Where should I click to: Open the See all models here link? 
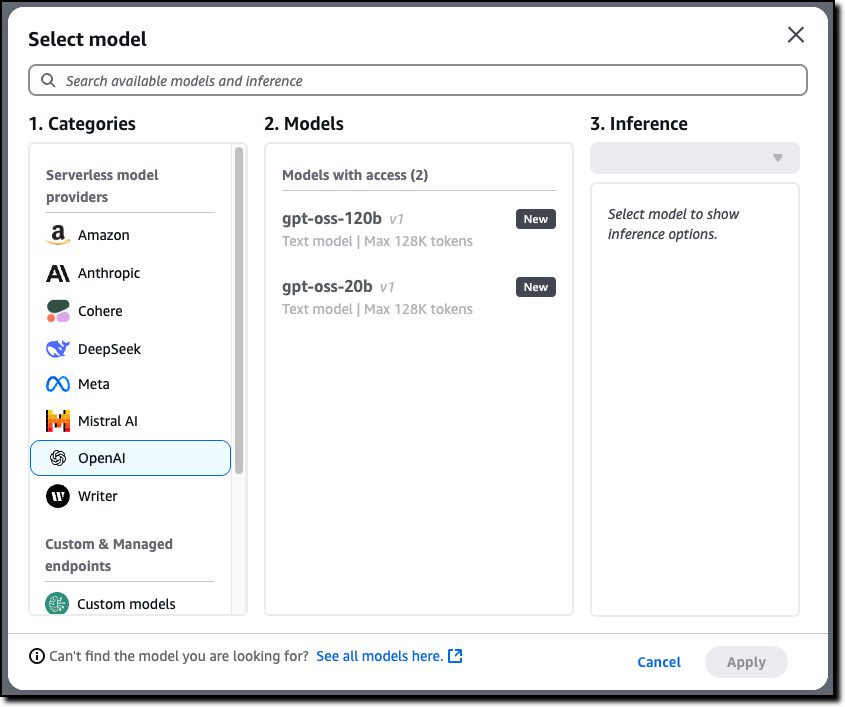coord(379,656)
